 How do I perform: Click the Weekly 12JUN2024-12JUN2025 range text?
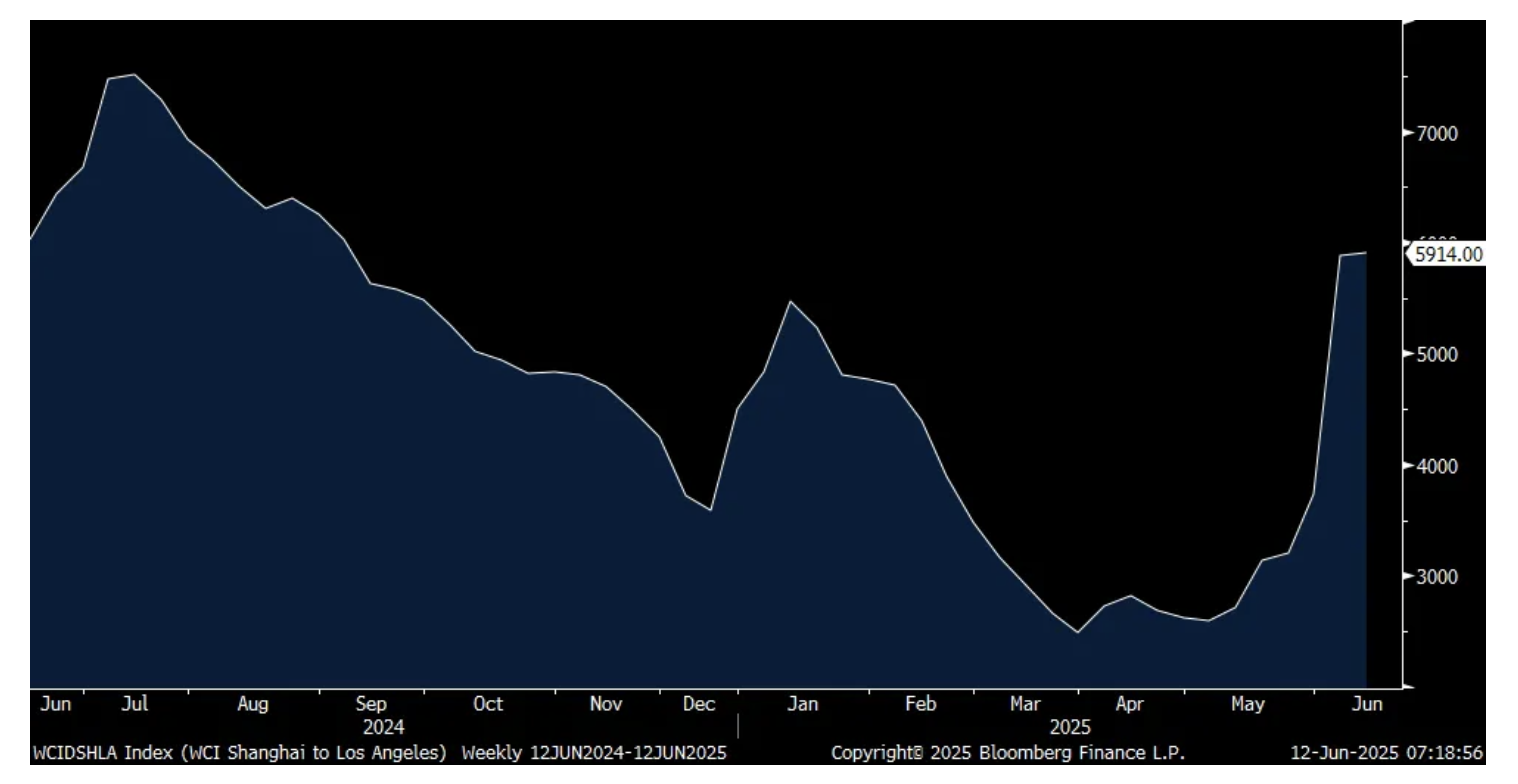point(594,753)
